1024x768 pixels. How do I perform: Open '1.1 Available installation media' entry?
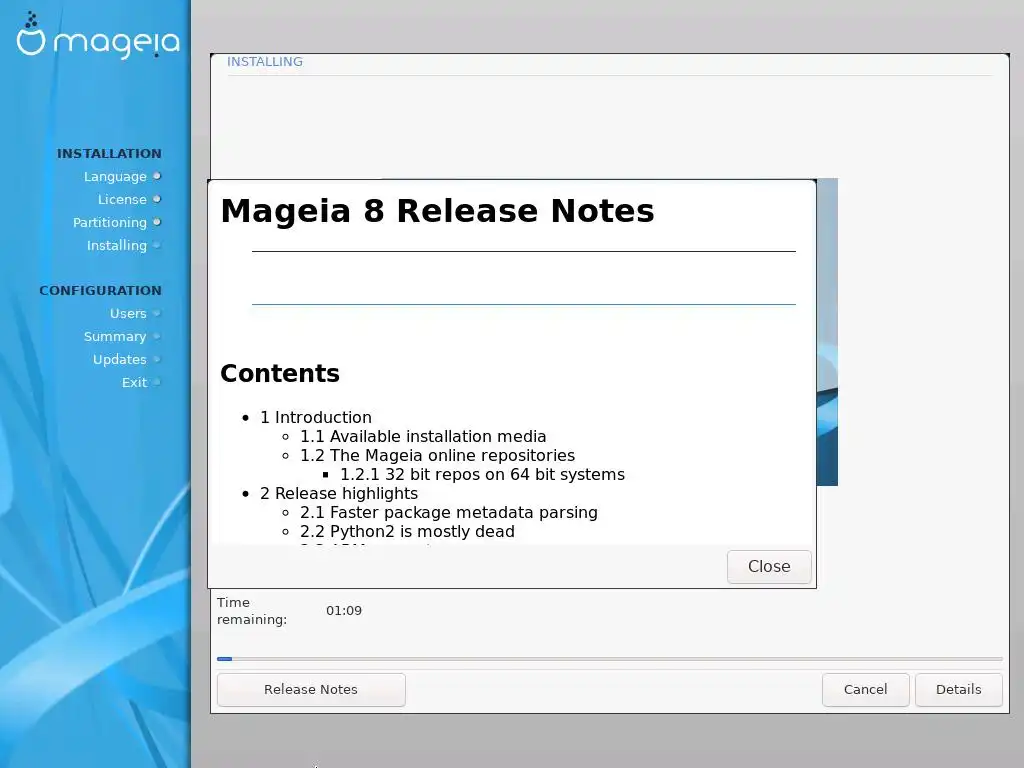point(423,436)
